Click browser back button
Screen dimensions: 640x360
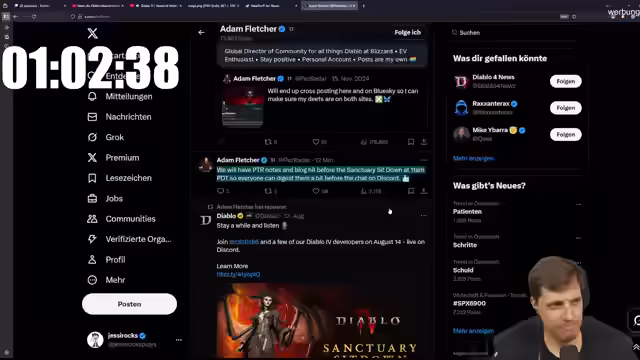click(x=16, y=17)
